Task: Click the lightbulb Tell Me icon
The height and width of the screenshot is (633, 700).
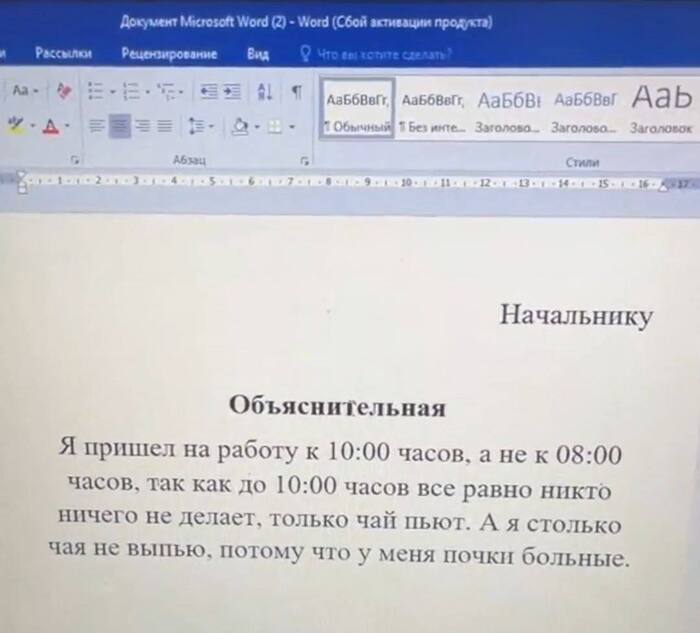Action: [x=305, y=54]
